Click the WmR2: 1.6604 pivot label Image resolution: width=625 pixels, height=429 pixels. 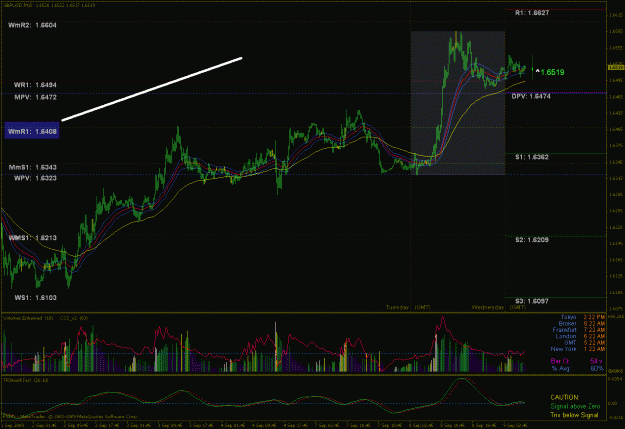(32, 25)
